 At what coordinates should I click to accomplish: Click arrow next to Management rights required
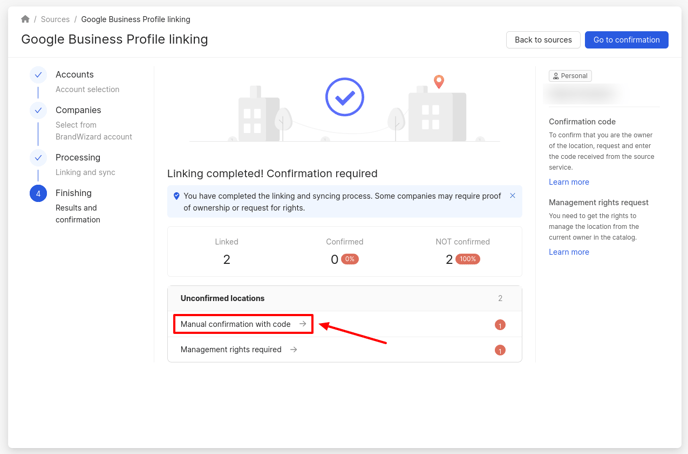294,349
